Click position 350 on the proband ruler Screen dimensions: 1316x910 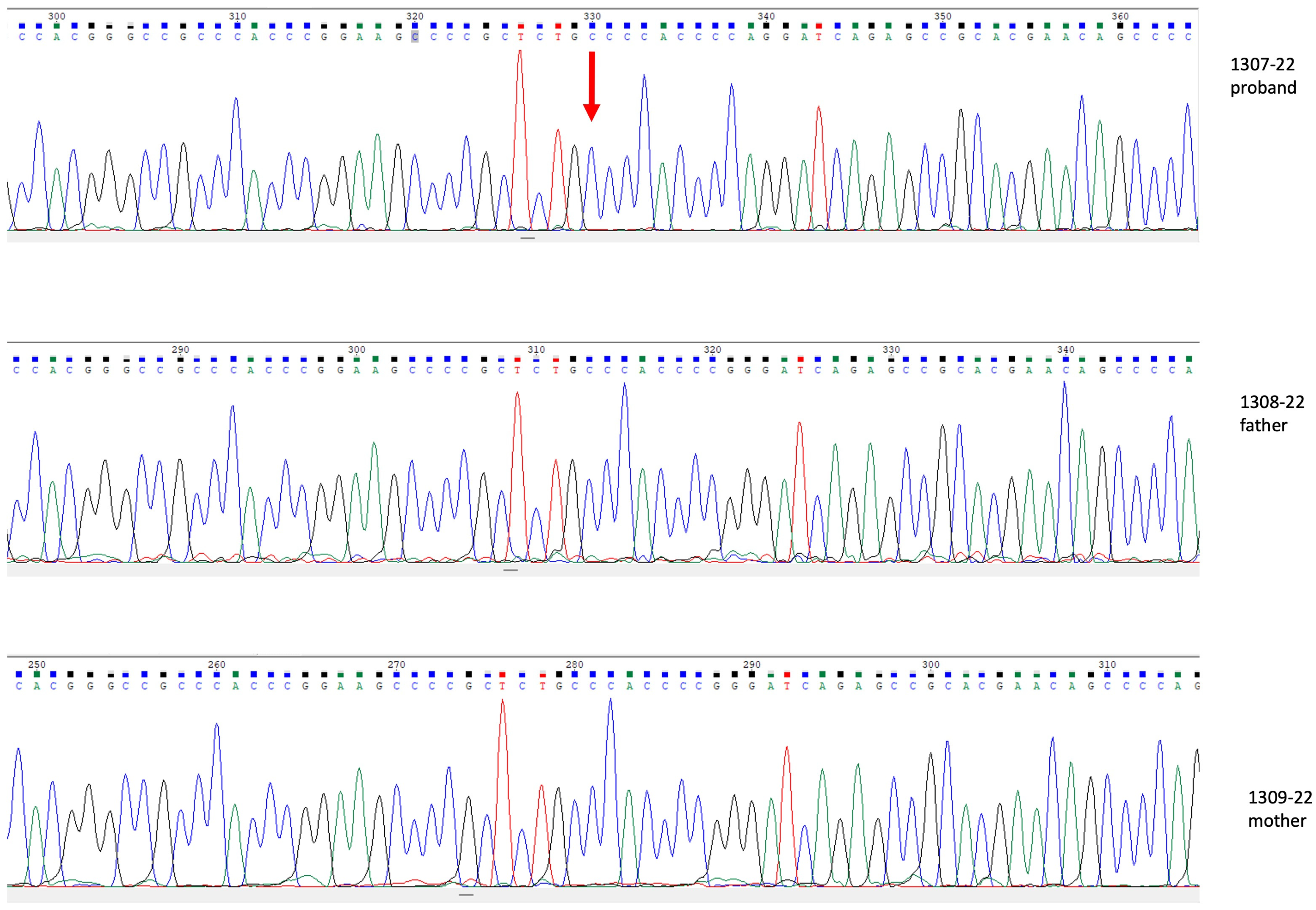click(x=943, y=16)
